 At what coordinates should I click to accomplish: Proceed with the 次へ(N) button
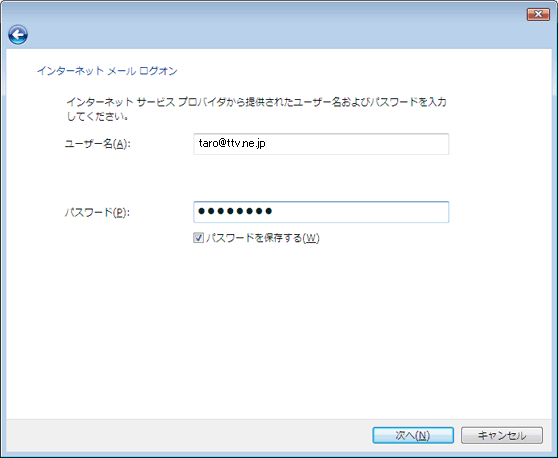pos(413,435)
